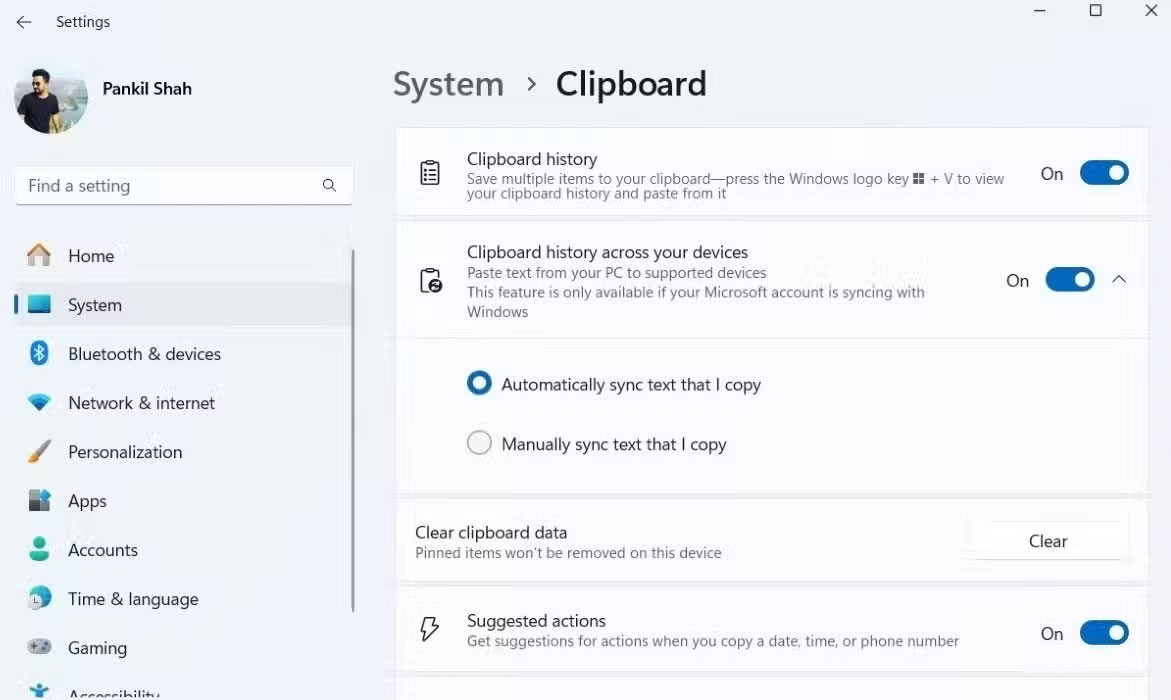Toggle off Clipboard history
The image size is (1171, 700).
[x=1104, y=172]
